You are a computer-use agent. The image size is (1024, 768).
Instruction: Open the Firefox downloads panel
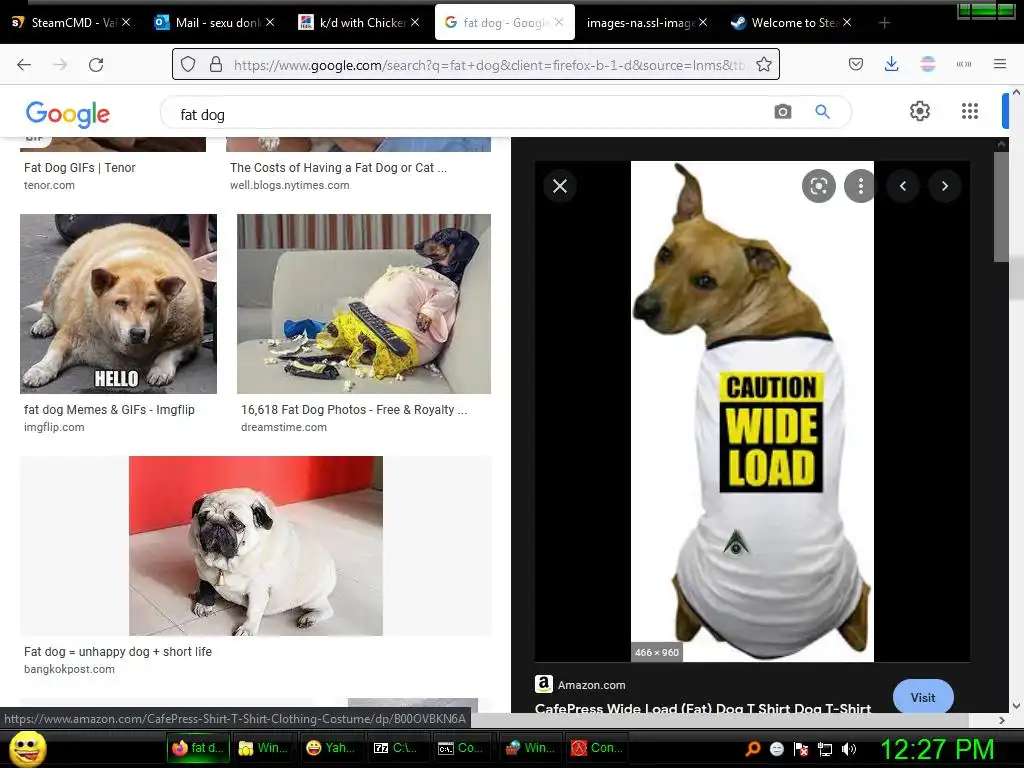tap(891, 64)
